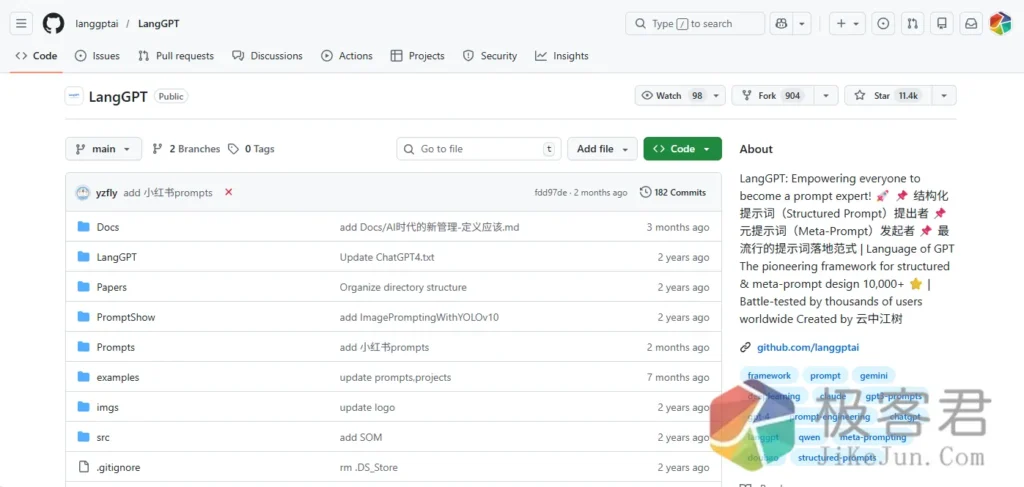This screenshot has width=1024, height=487.
Task: Open the Add file dropdown
Action: (x=602, y=149)
